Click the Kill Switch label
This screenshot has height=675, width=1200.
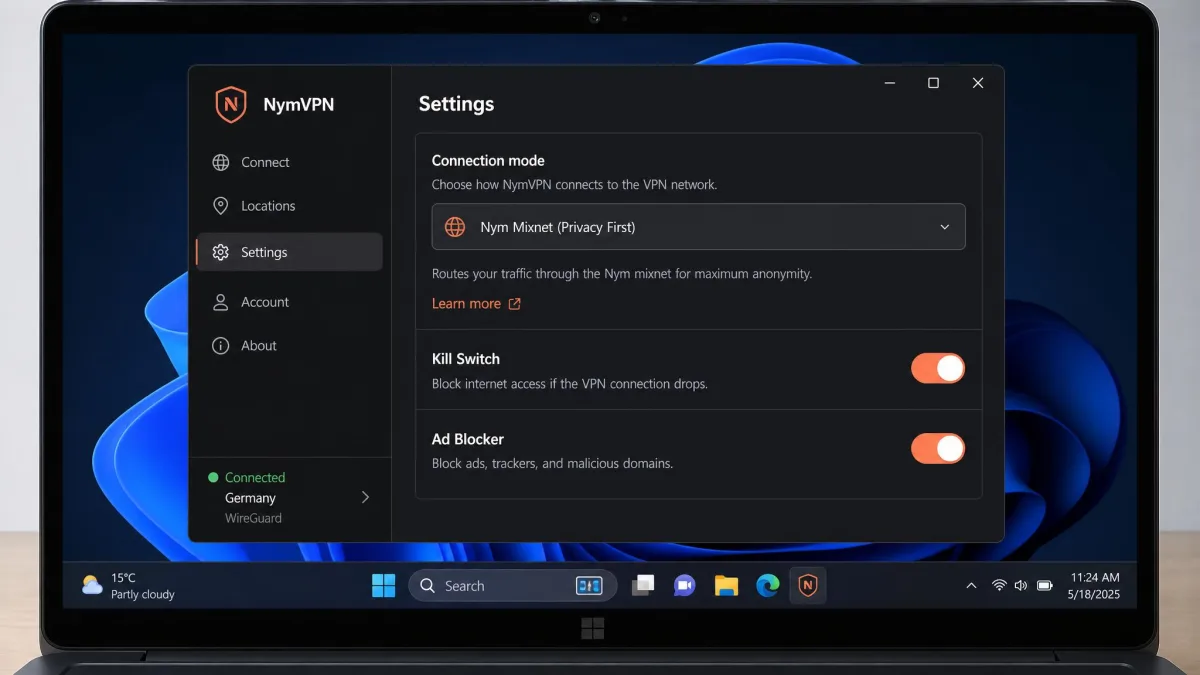point(466,359)
